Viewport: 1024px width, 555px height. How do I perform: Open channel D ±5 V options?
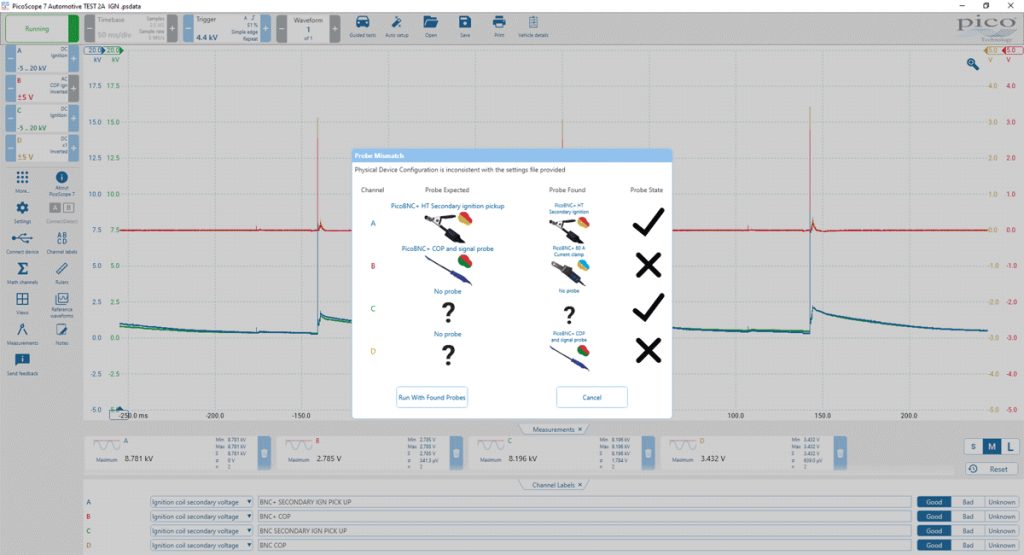(42, 148)
